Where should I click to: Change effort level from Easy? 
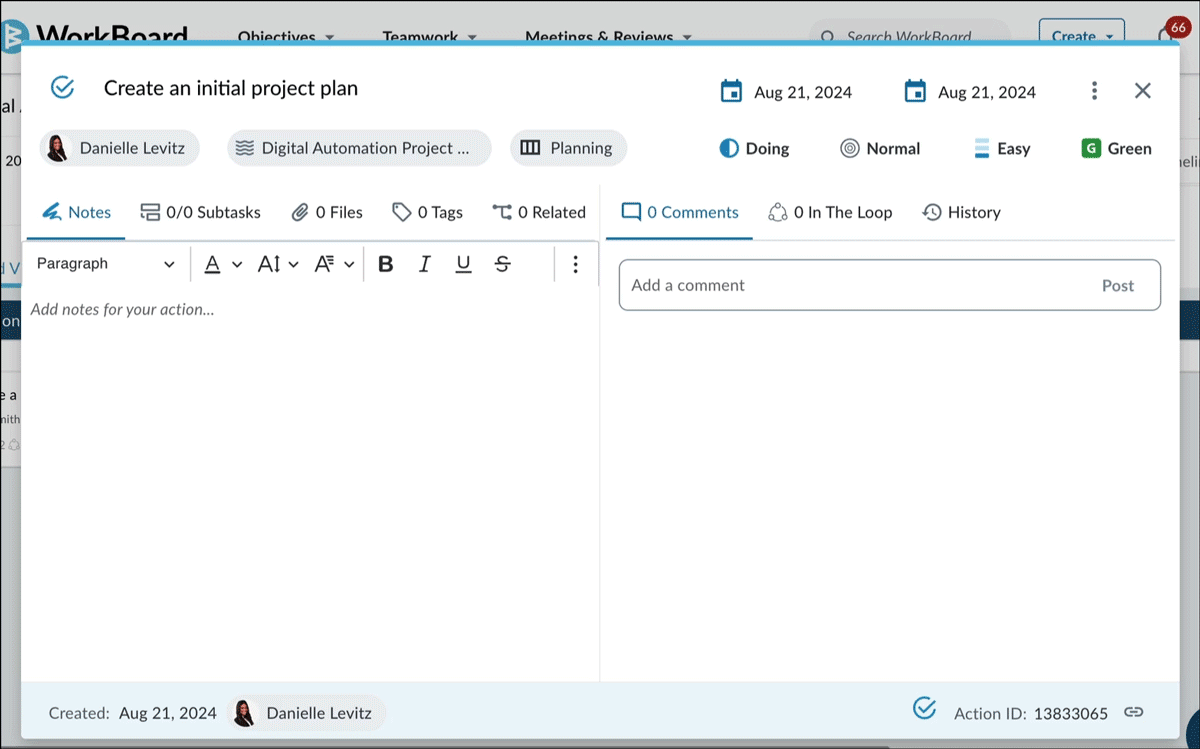1001,148
